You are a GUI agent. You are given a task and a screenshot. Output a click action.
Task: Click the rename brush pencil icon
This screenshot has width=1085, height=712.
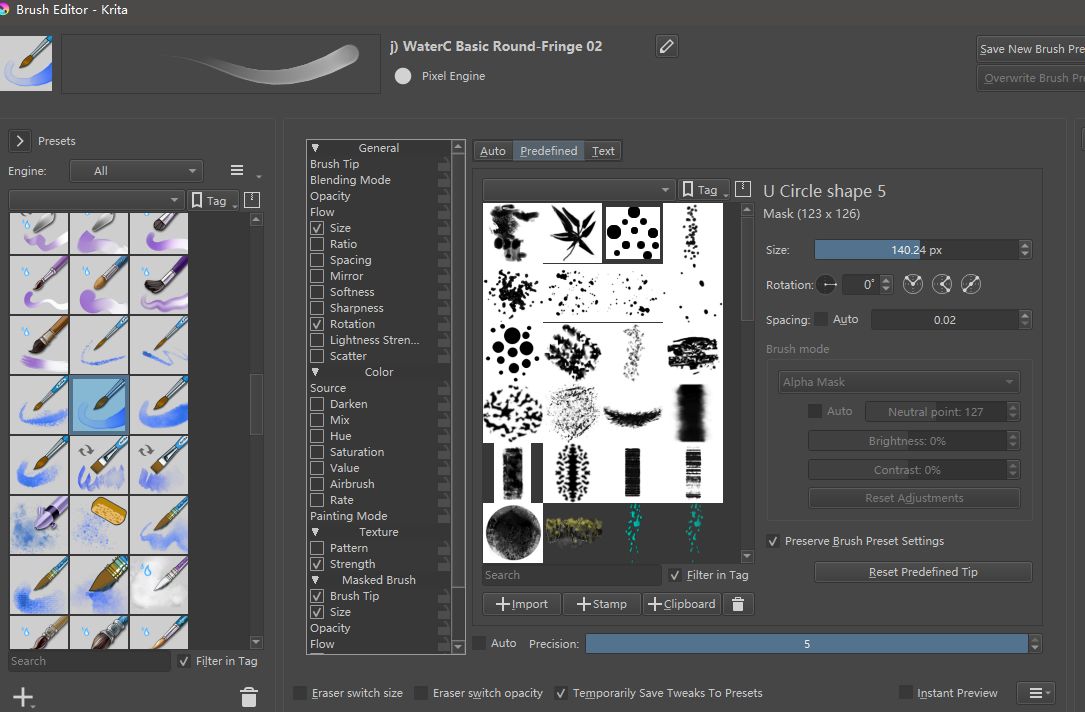[667, 46]
